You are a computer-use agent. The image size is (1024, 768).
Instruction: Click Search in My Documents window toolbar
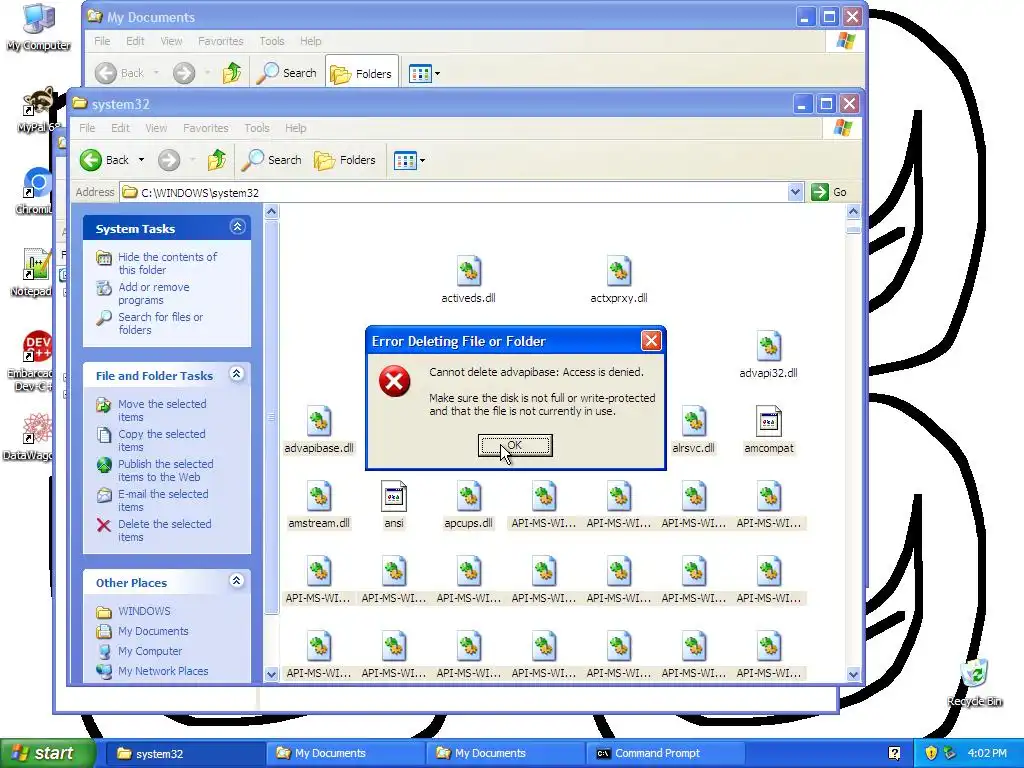coord(287,73)
